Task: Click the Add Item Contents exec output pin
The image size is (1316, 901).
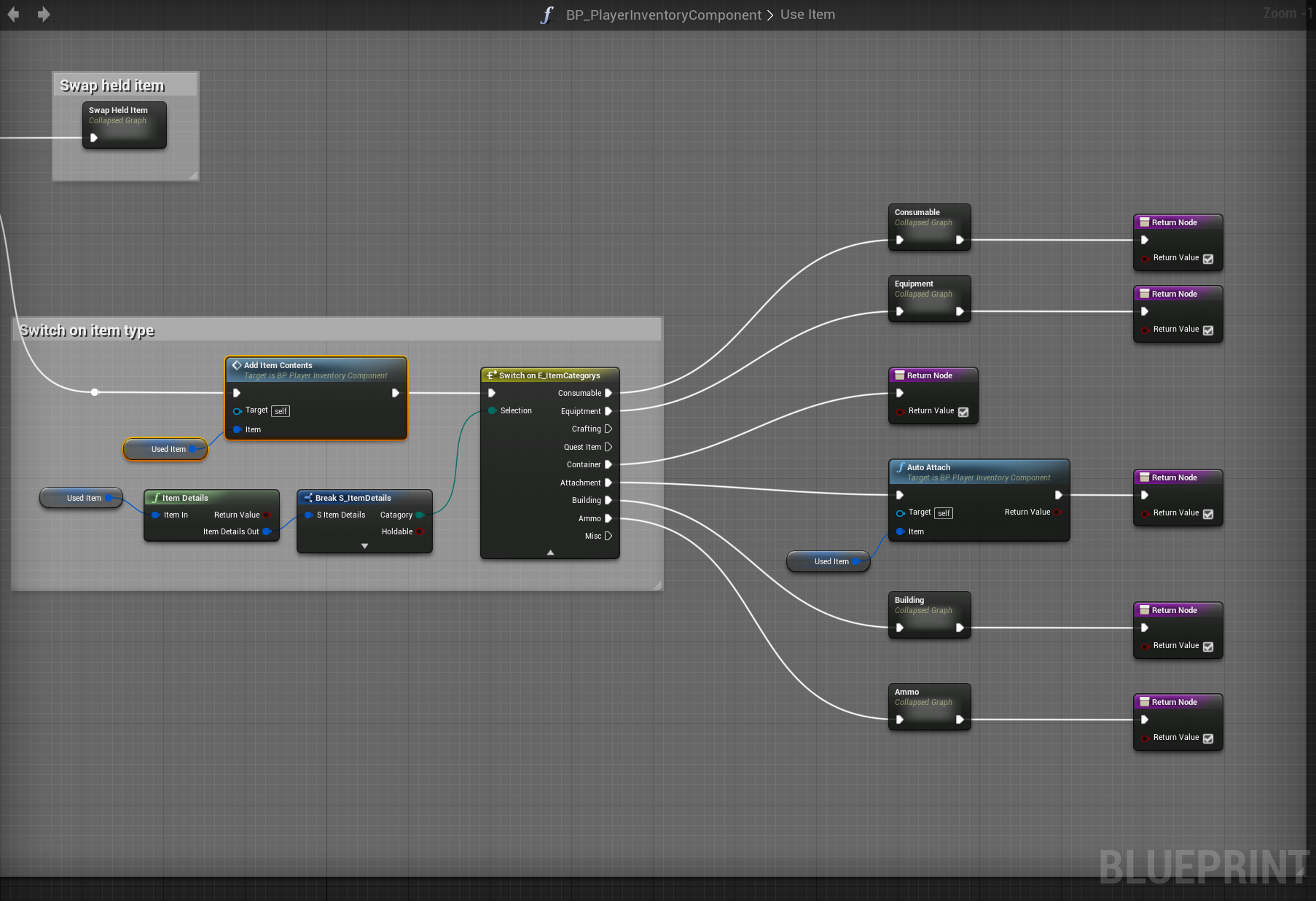Action: 395,393
